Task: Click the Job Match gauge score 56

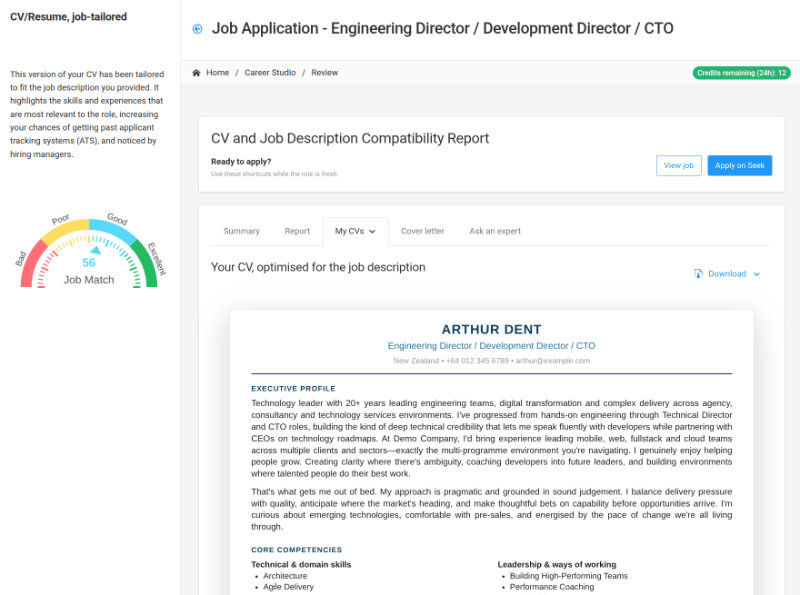Action: [89, 262]
